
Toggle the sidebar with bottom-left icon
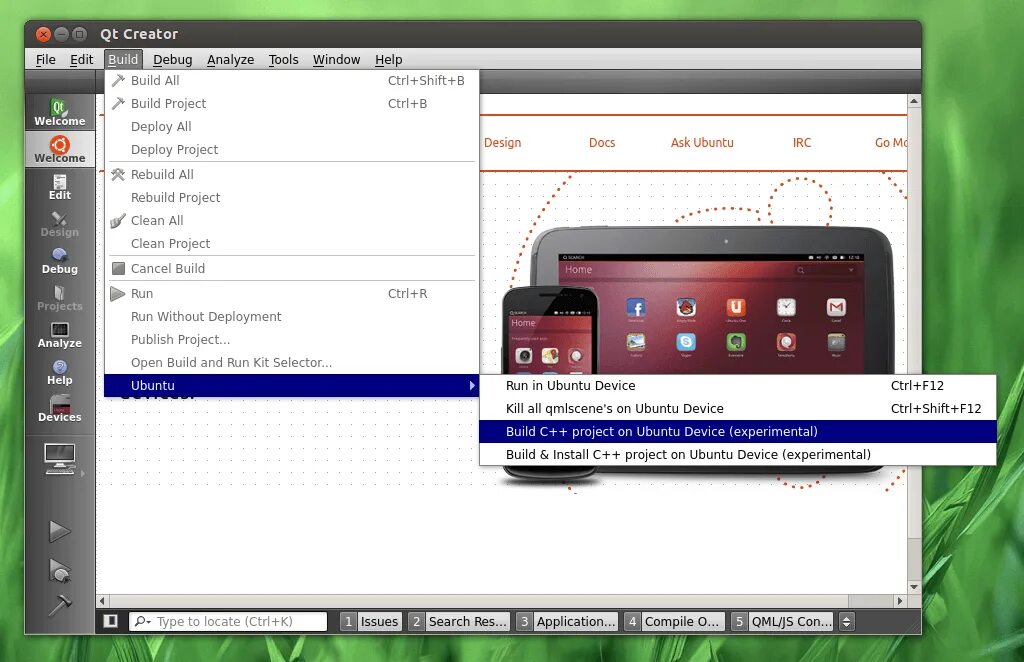pyautogui.click(x=110, y=621)
